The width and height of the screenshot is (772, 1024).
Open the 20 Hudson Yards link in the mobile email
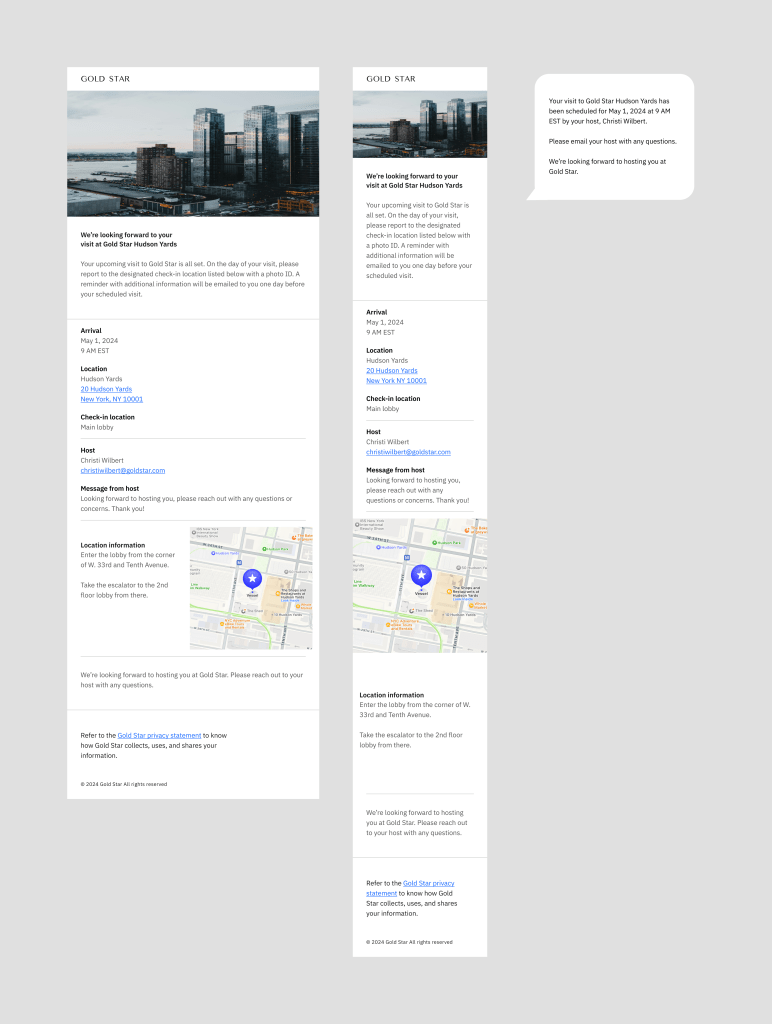(392, 370)
